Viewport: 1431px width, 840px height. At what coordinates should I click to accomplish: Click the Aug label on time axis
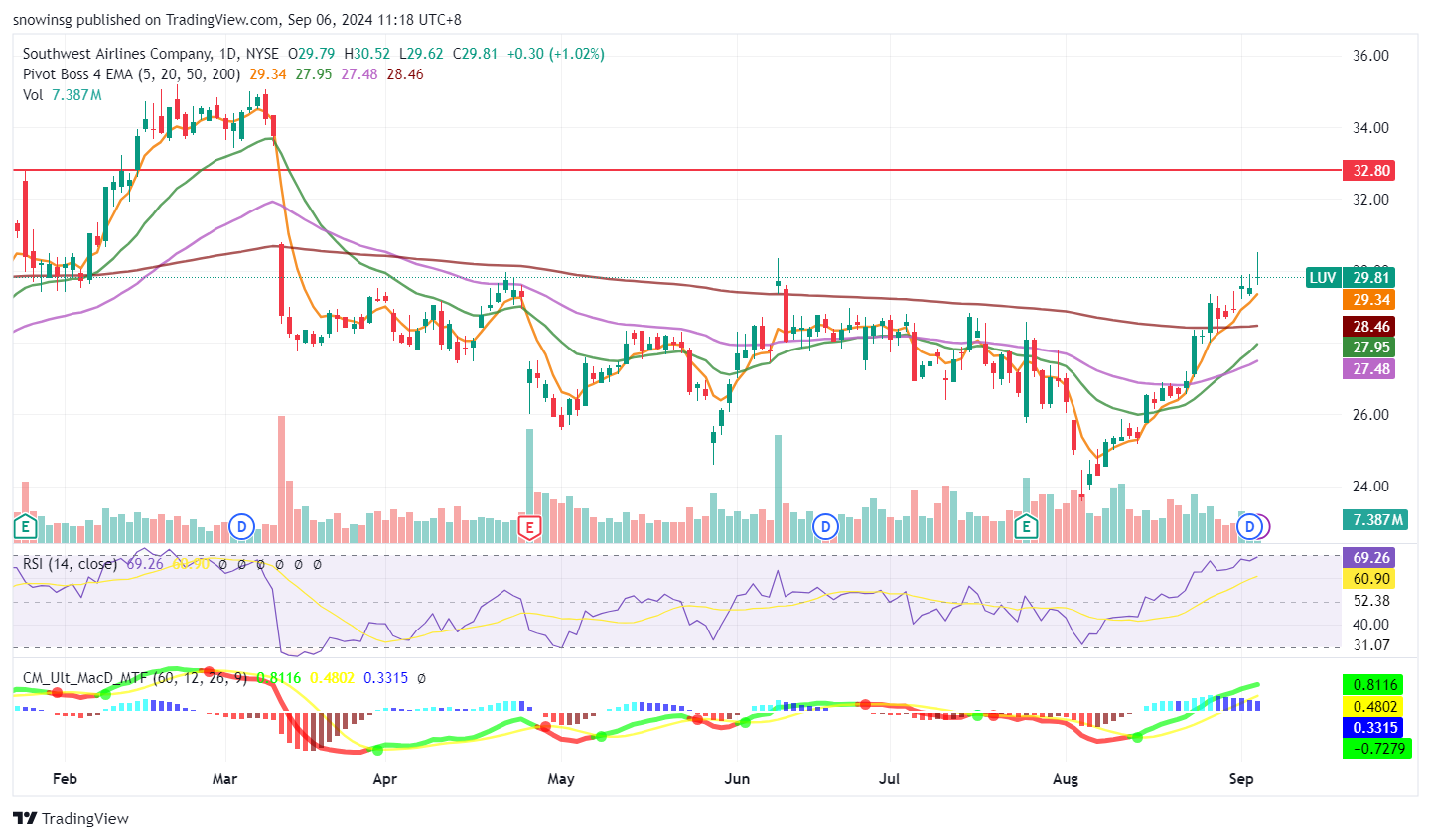pyautogui.click(x=1066, y=779)
